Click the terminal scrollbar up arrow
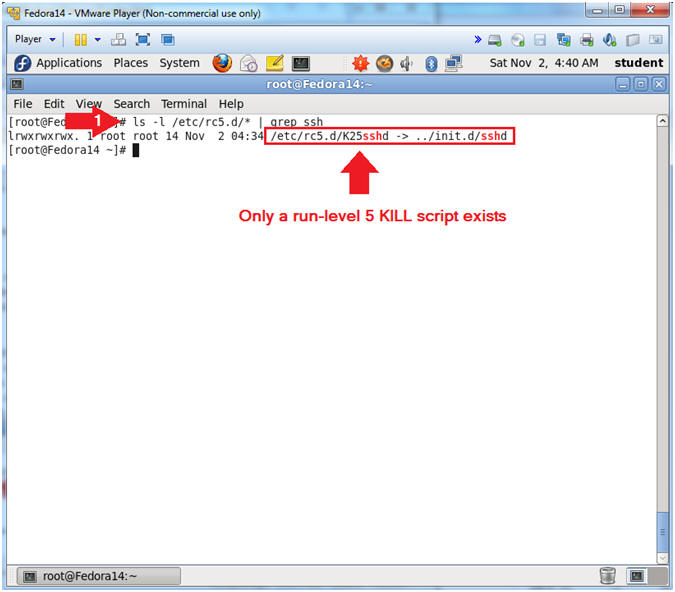Viewport: 675px width, 592px height. click(x=663, y=121)
